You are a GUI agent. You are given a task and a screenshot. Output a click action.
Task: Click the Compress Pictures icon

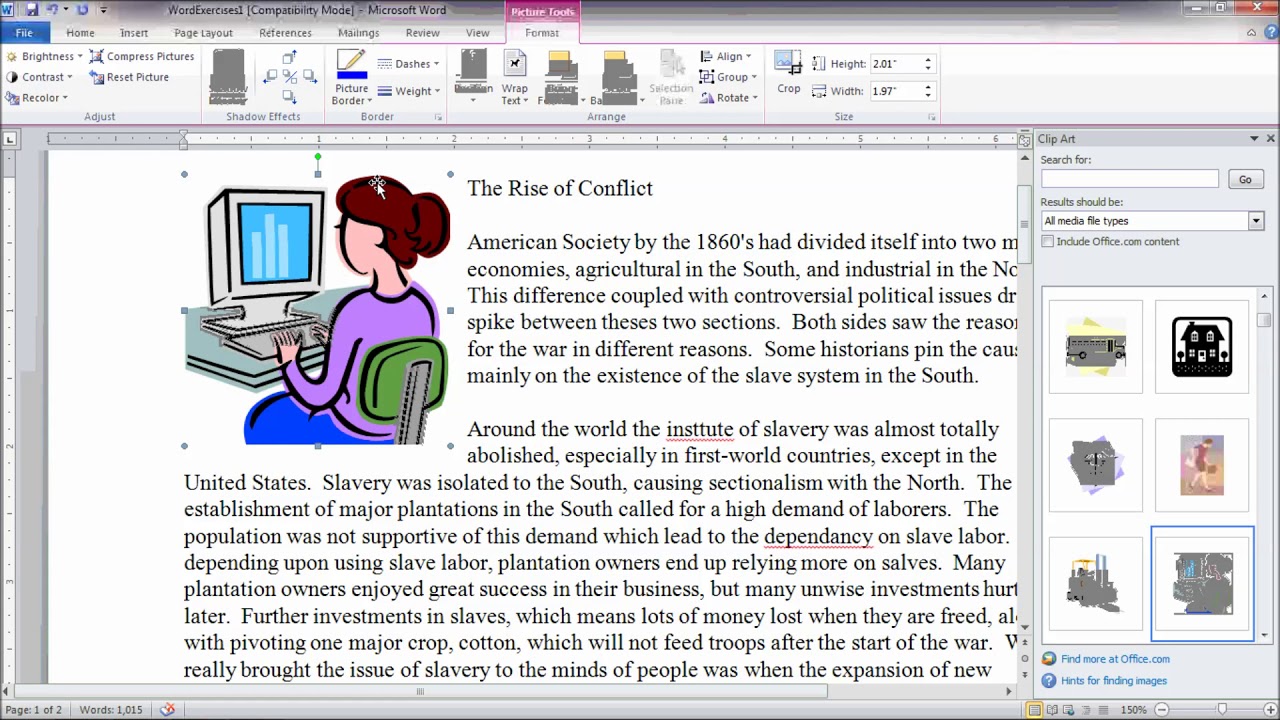coord(96,57)
